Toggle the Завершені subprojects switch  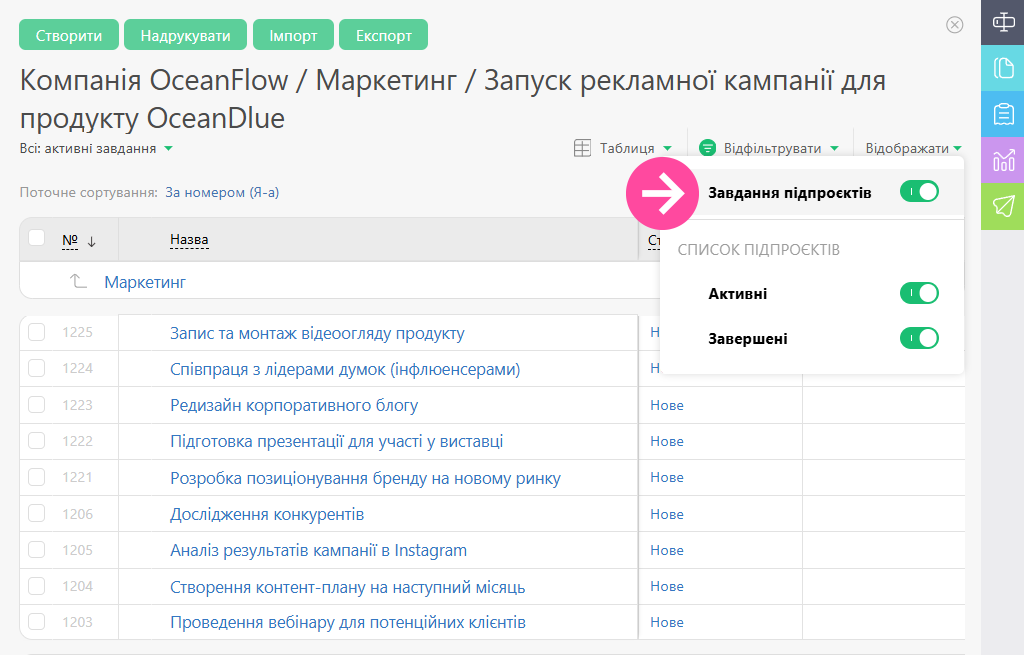(919, 338)
